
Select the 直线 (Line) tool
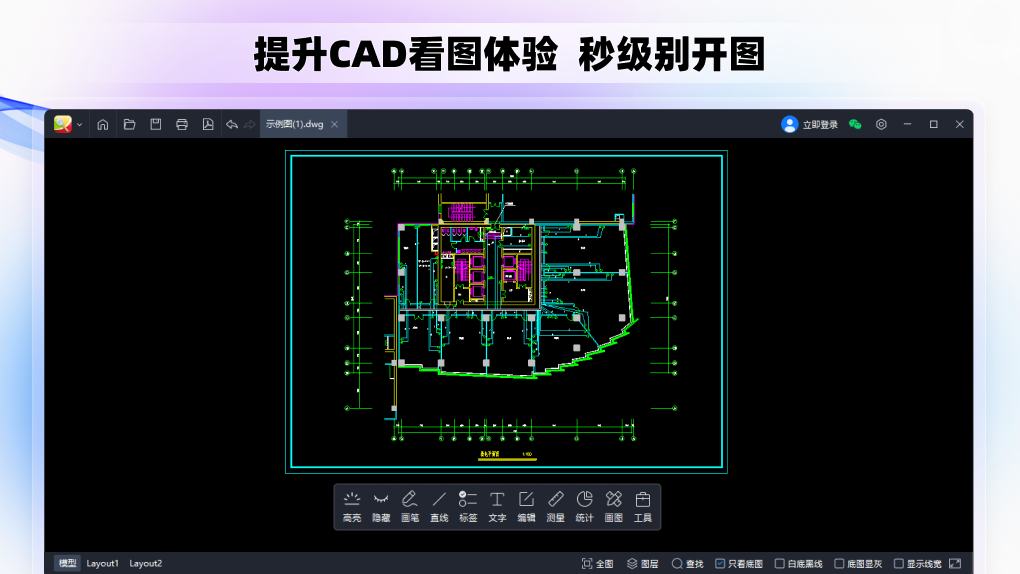coord(439,505)
